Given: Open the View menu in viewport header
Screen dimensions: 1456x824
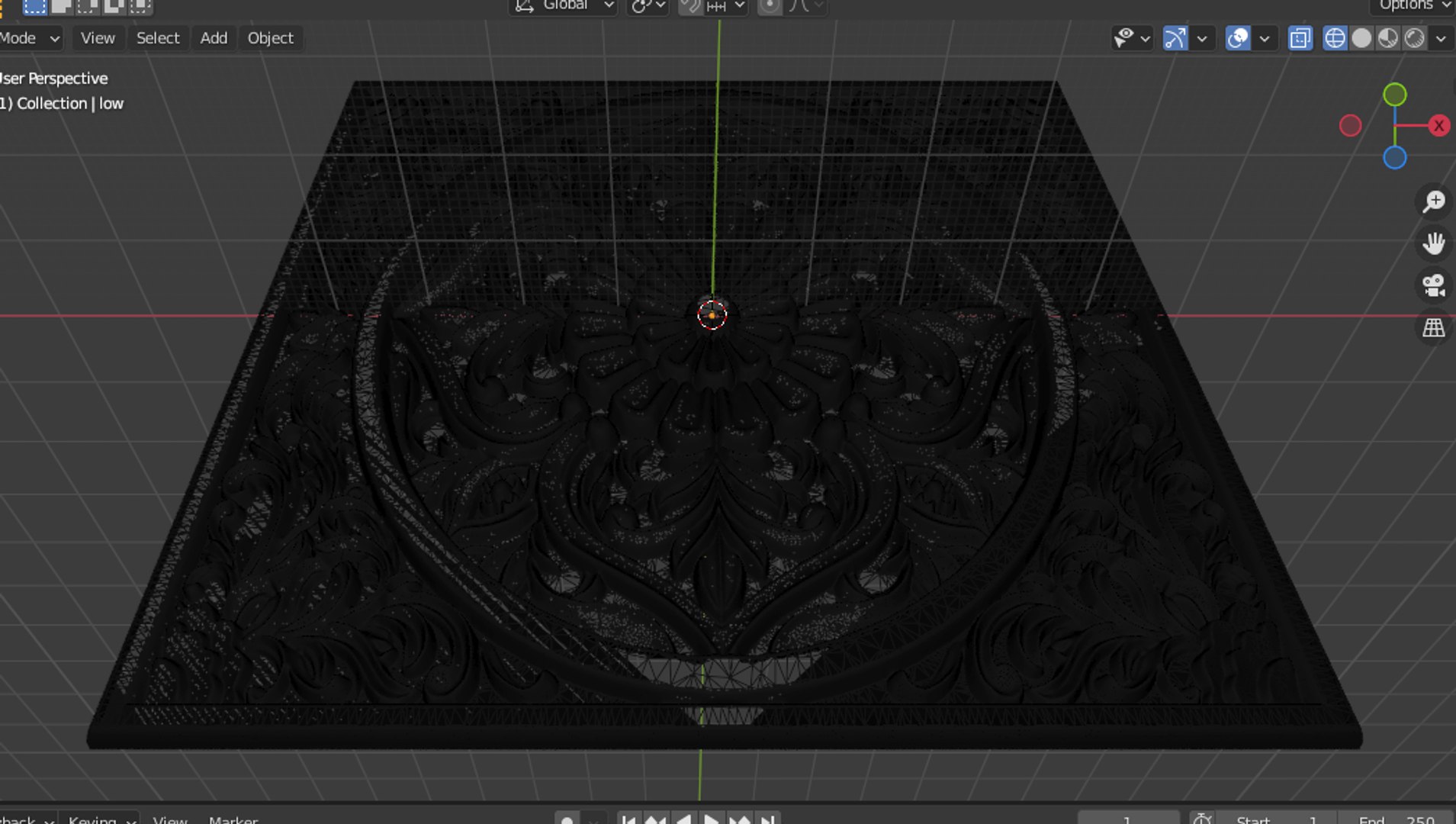Looking at the screenshot, I should point(98,38).
